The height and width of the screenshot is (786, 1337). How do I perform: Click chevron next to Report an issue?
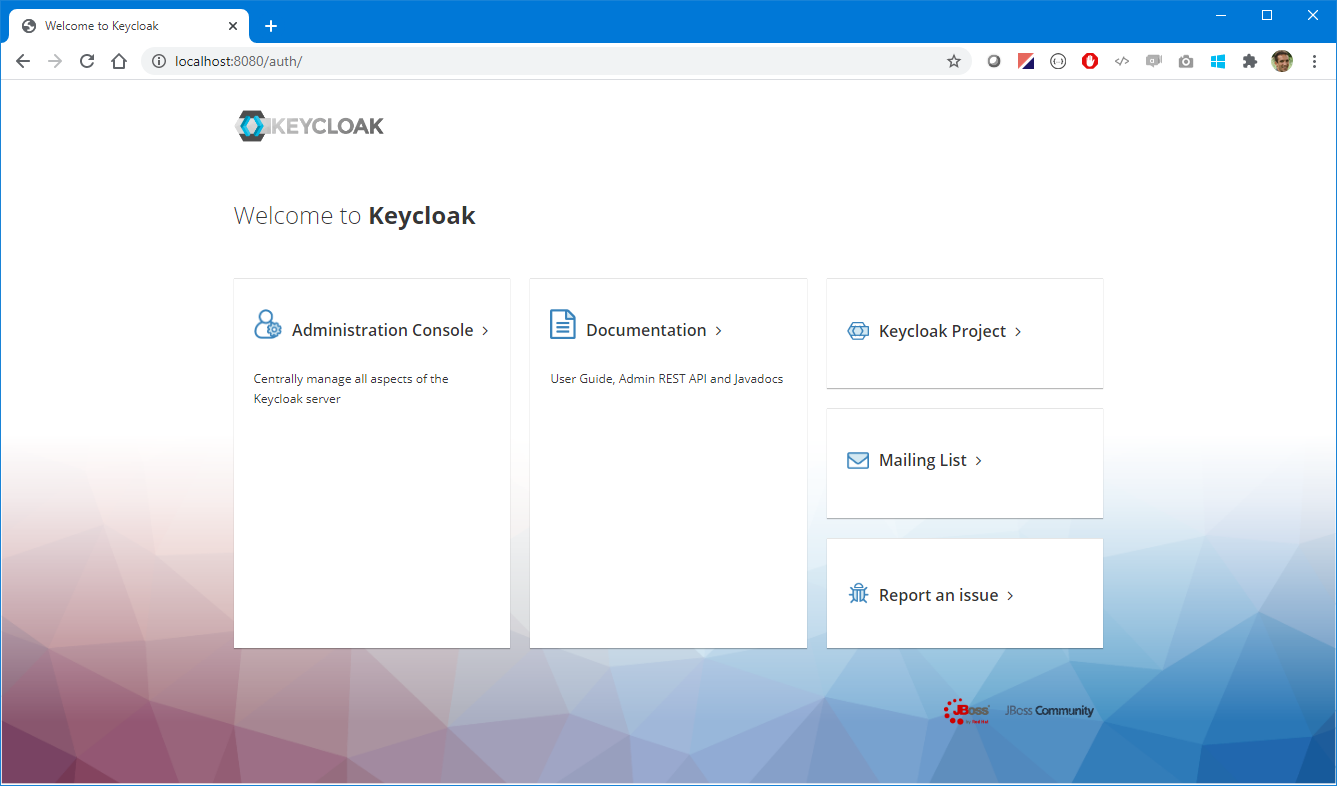[x=1010, y=596]
